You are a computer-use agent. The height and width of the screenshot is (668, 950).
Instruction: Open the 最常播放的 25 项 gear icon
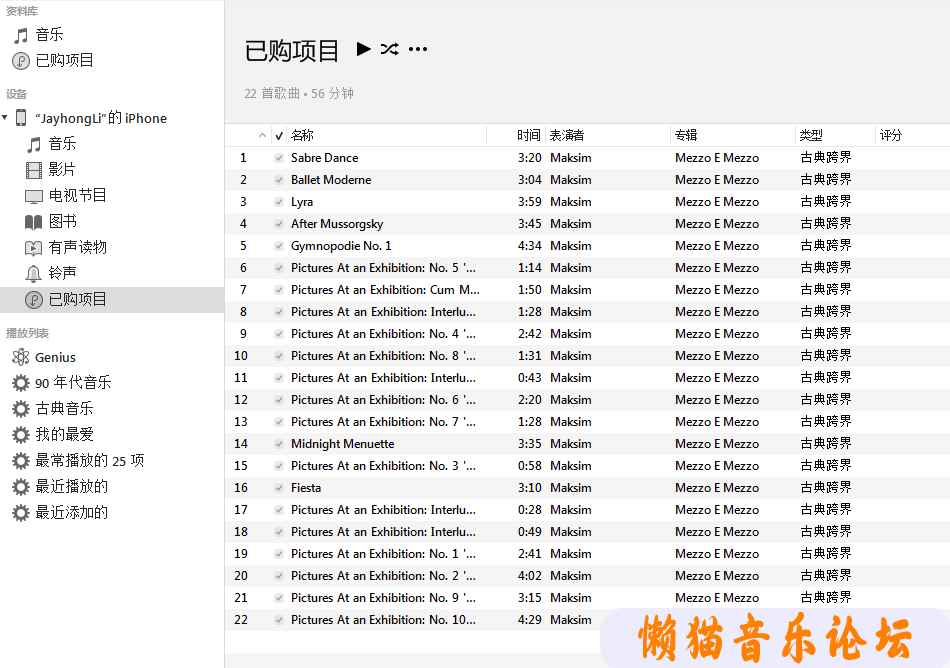pyautogui.click(x=21, y=461)
